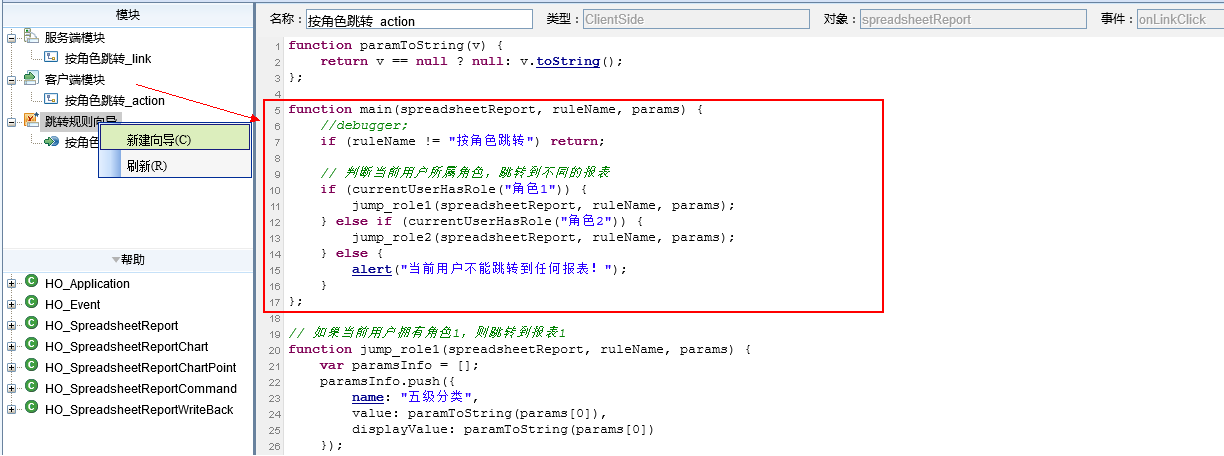Click the ruleName != "按角色跳转" line
Image resolution: width=1224 pixels, height=456 pixels.
tap(462, 141)
